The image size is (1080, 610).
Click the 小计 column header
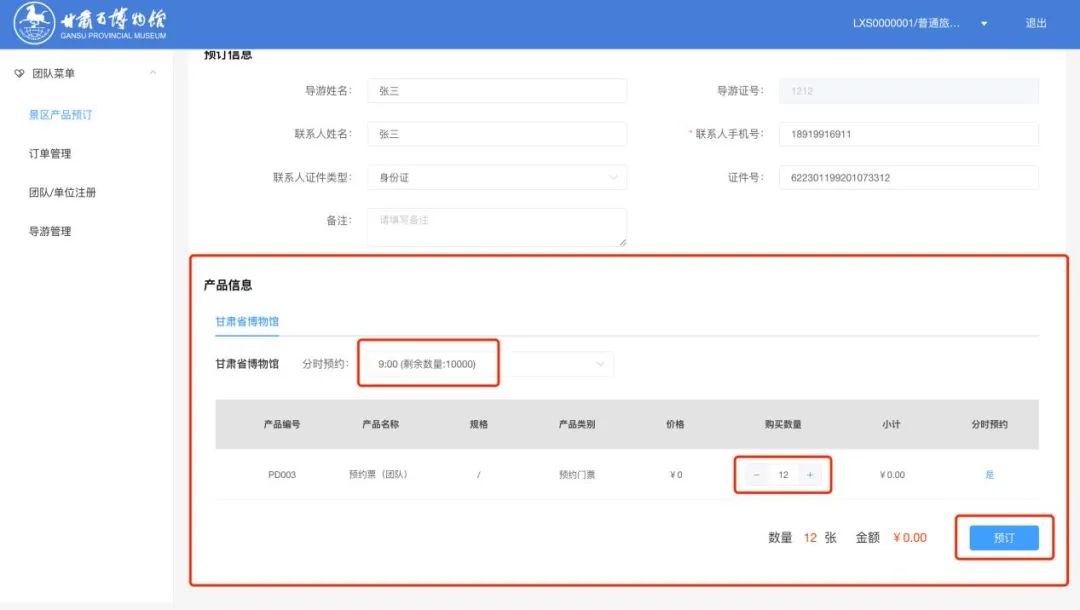[x=891, y=424]
